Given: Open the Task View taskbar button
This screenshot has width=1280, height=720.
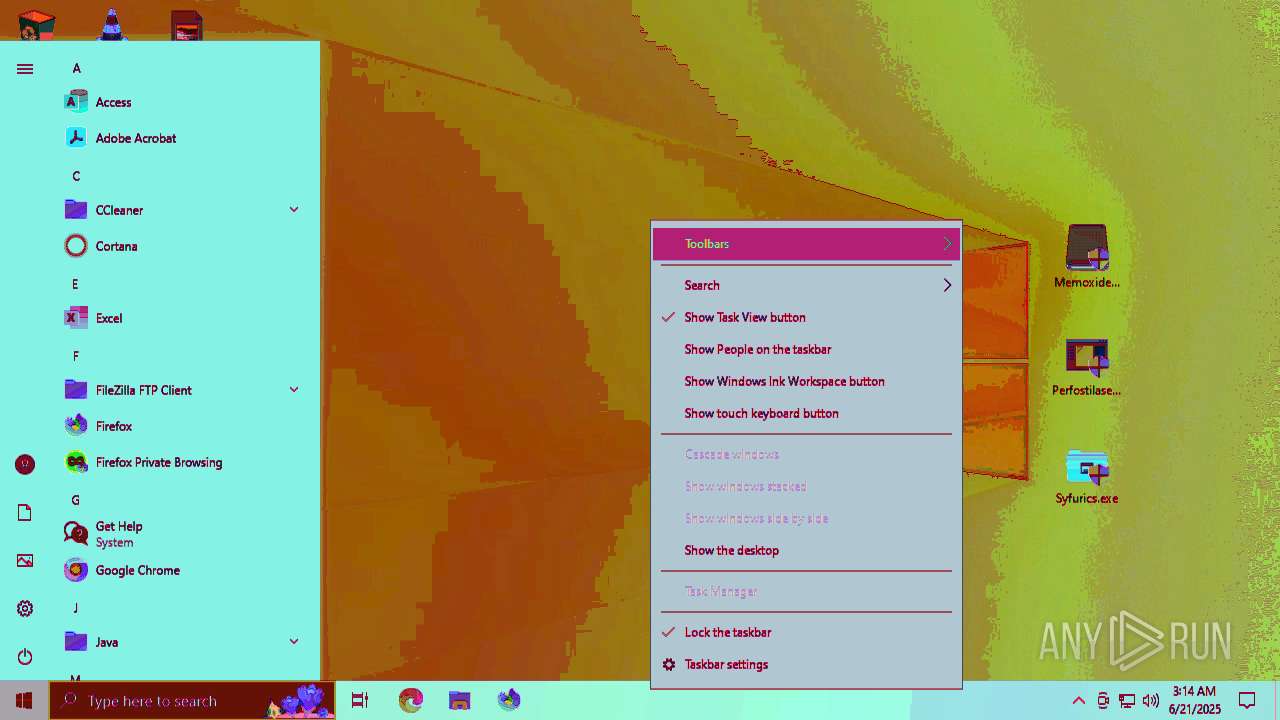Looking at the screenshot, I should coord(360,700).
